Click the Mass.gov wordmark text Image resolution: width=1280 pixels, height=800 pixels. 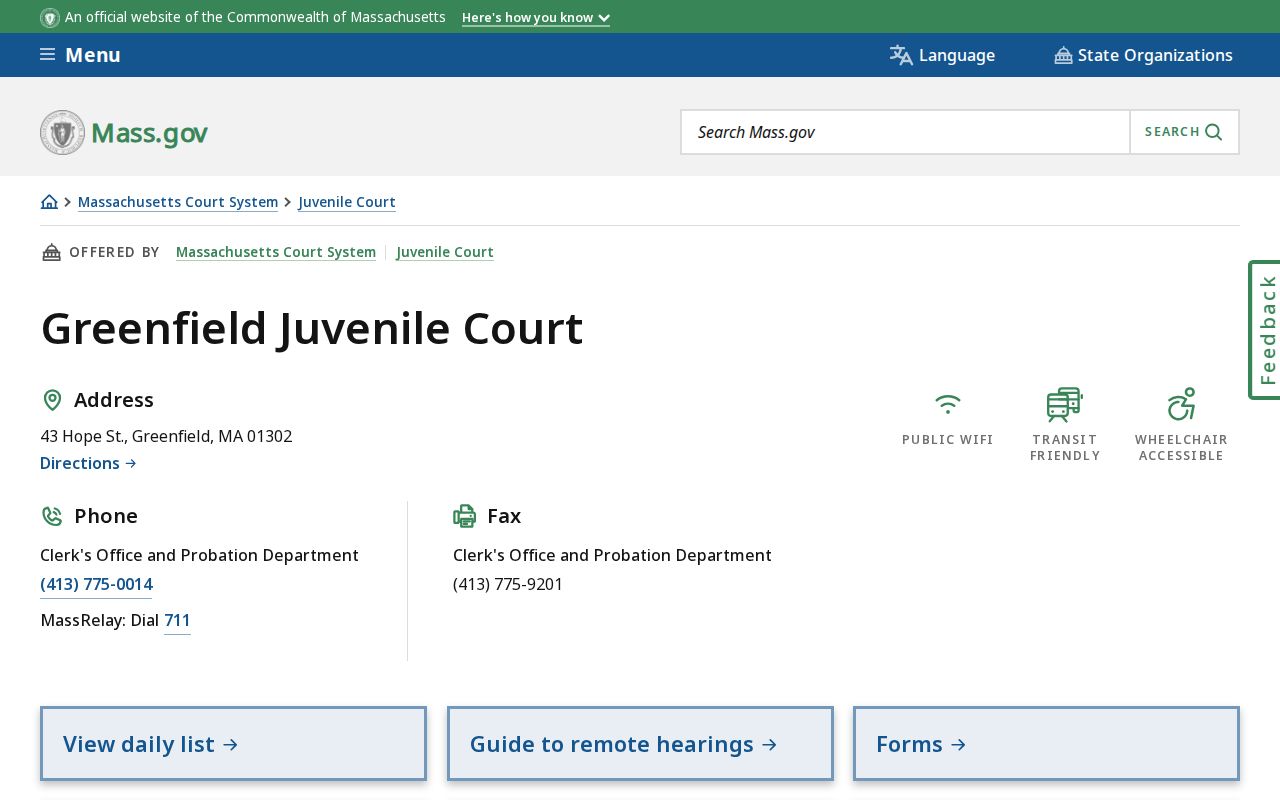pyautogui.click(x=150, y=133)
